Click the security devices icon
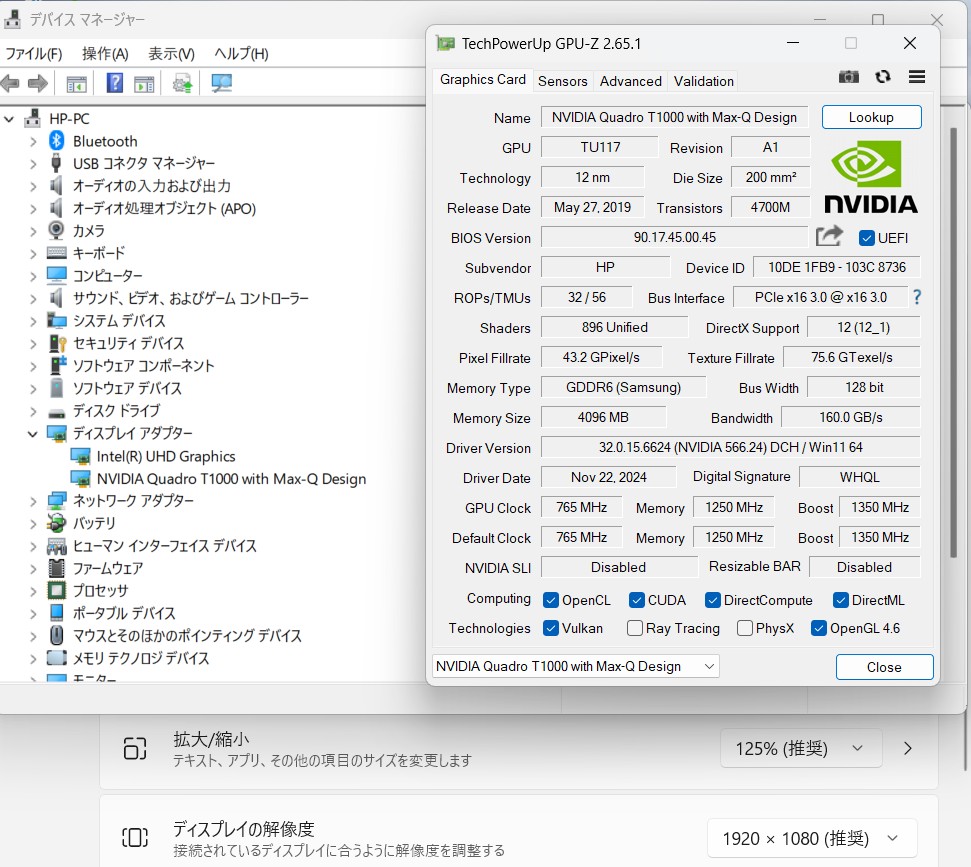The height and width of the screenshot is (867, 971). tap(57, 343)
